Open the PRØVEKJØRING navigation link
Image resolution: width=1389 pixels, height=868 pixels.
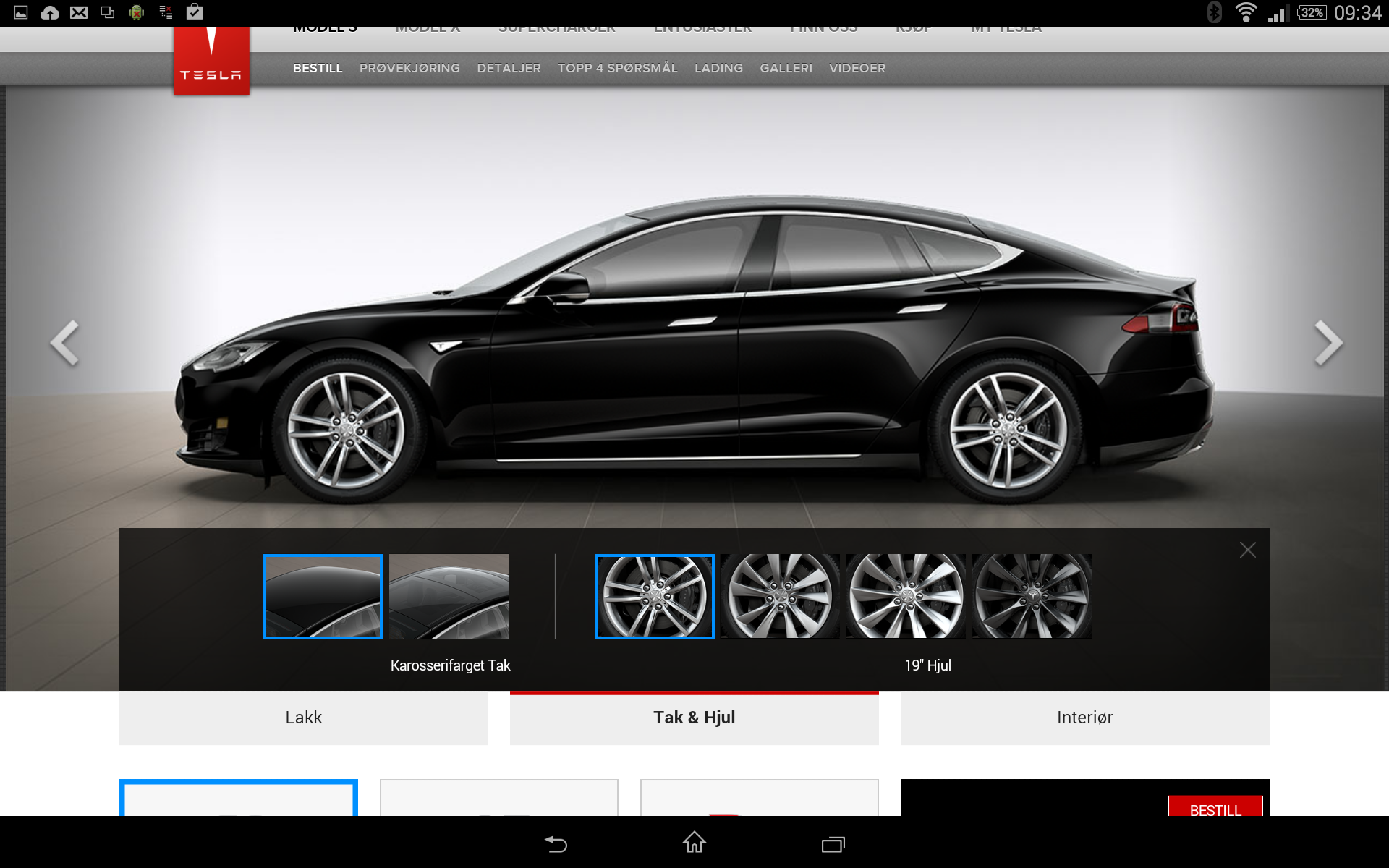tap(409, 68)
